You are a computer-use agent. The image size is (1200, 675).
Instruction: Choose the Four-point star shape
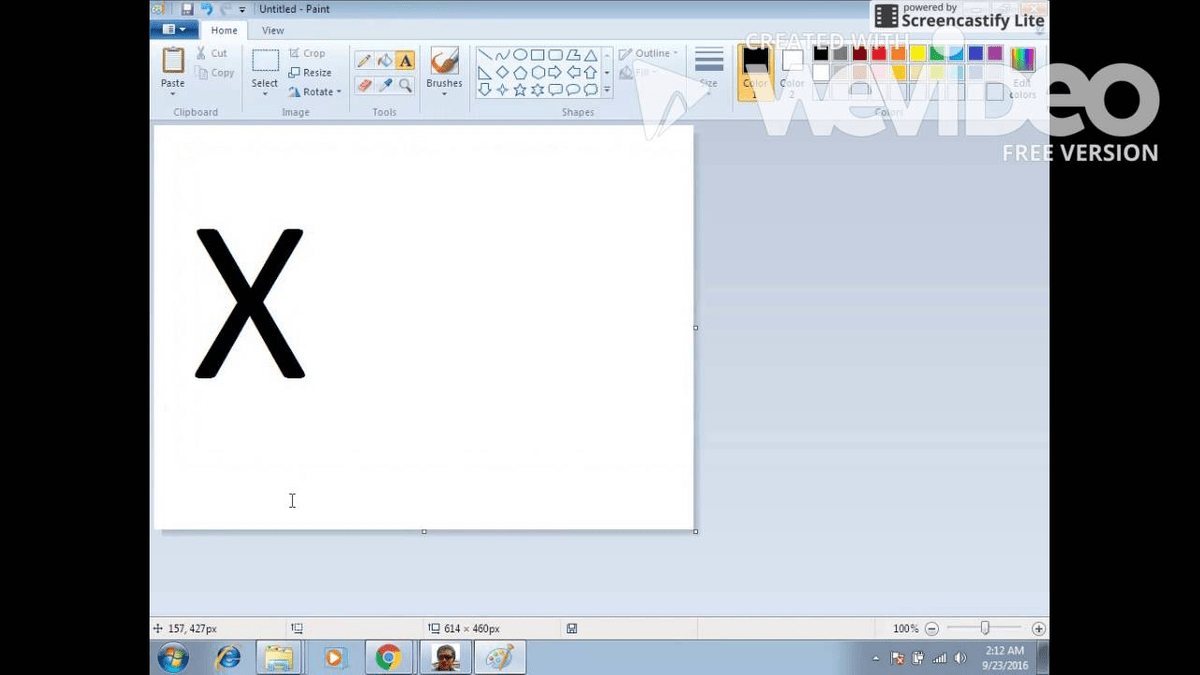tap(502, 90)
